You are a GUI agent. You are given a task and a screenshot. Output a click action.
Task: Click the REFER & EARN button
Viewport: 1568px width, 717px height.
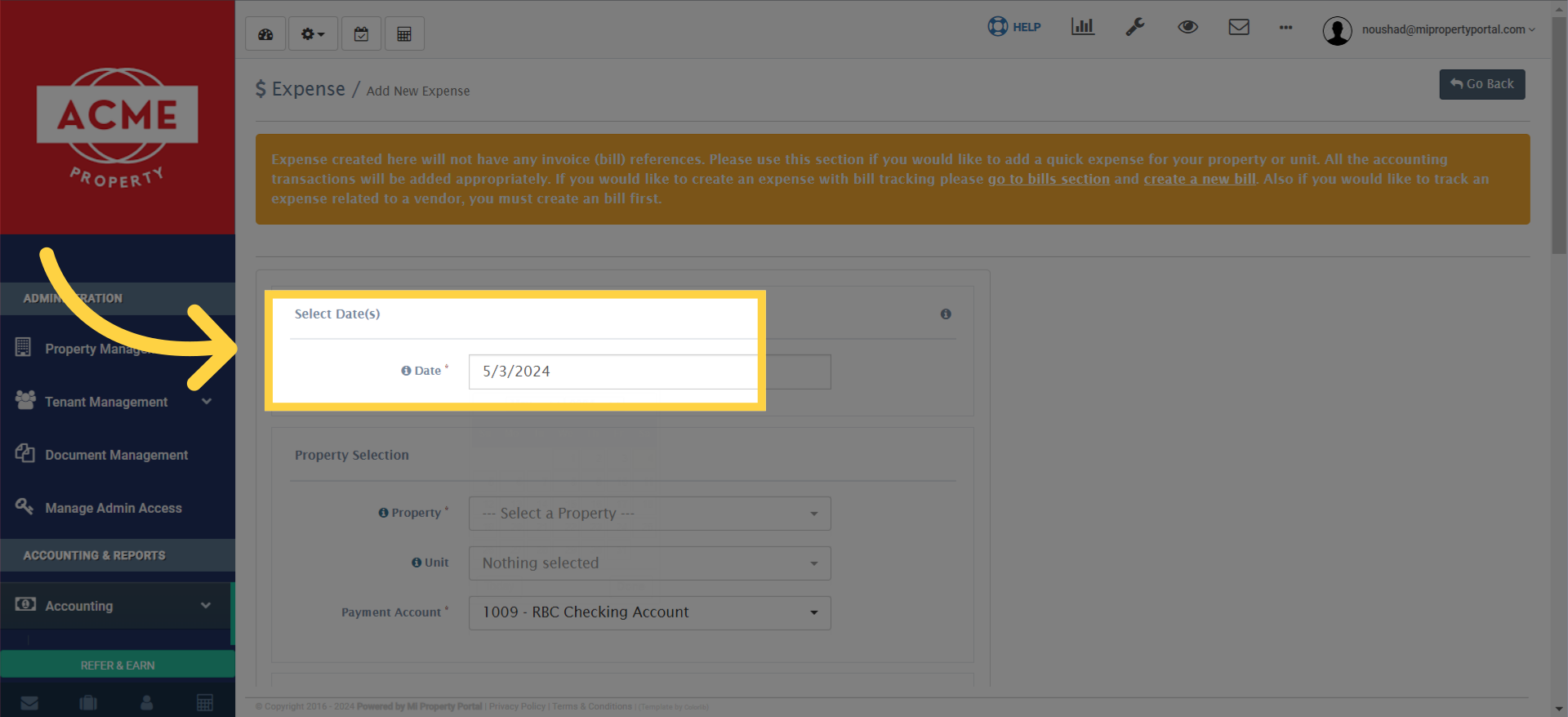click(118, 665)
